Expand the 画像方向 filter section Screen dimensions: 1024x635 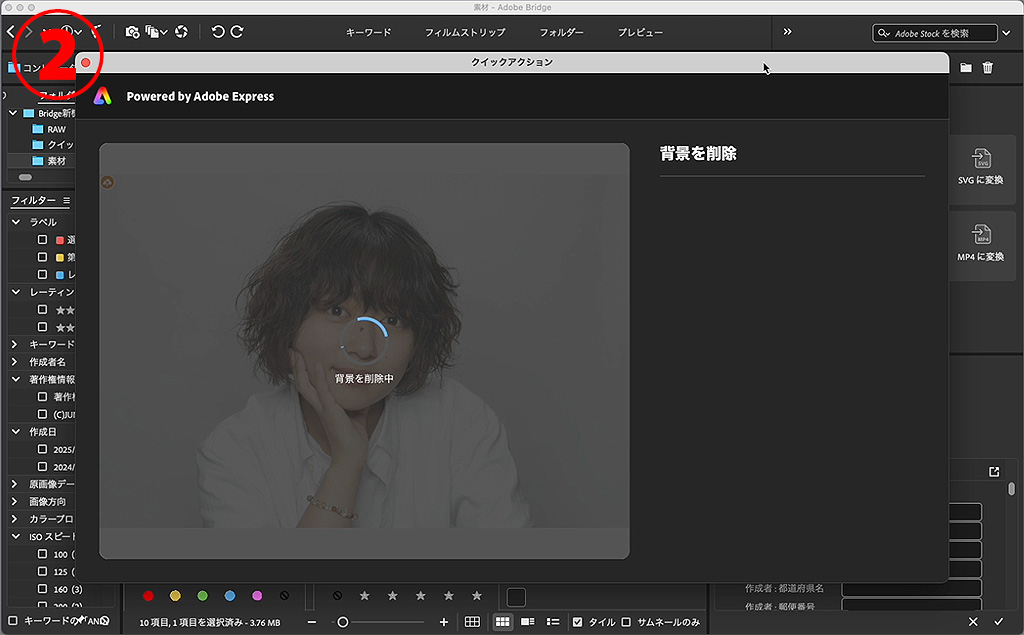click(15, 501)
